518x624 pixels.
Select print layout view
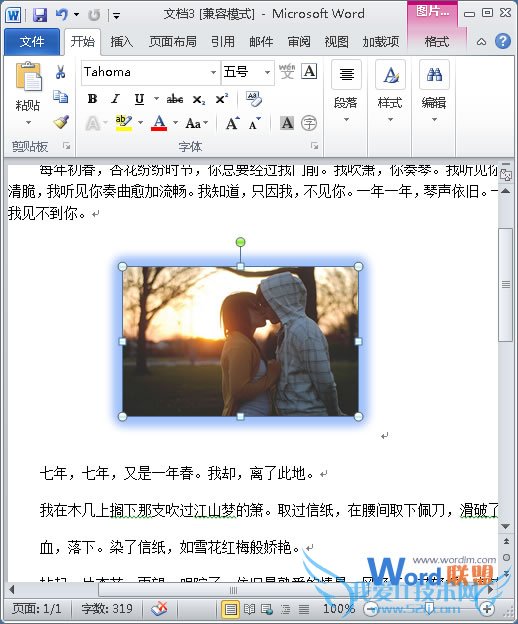pos(231,609)
